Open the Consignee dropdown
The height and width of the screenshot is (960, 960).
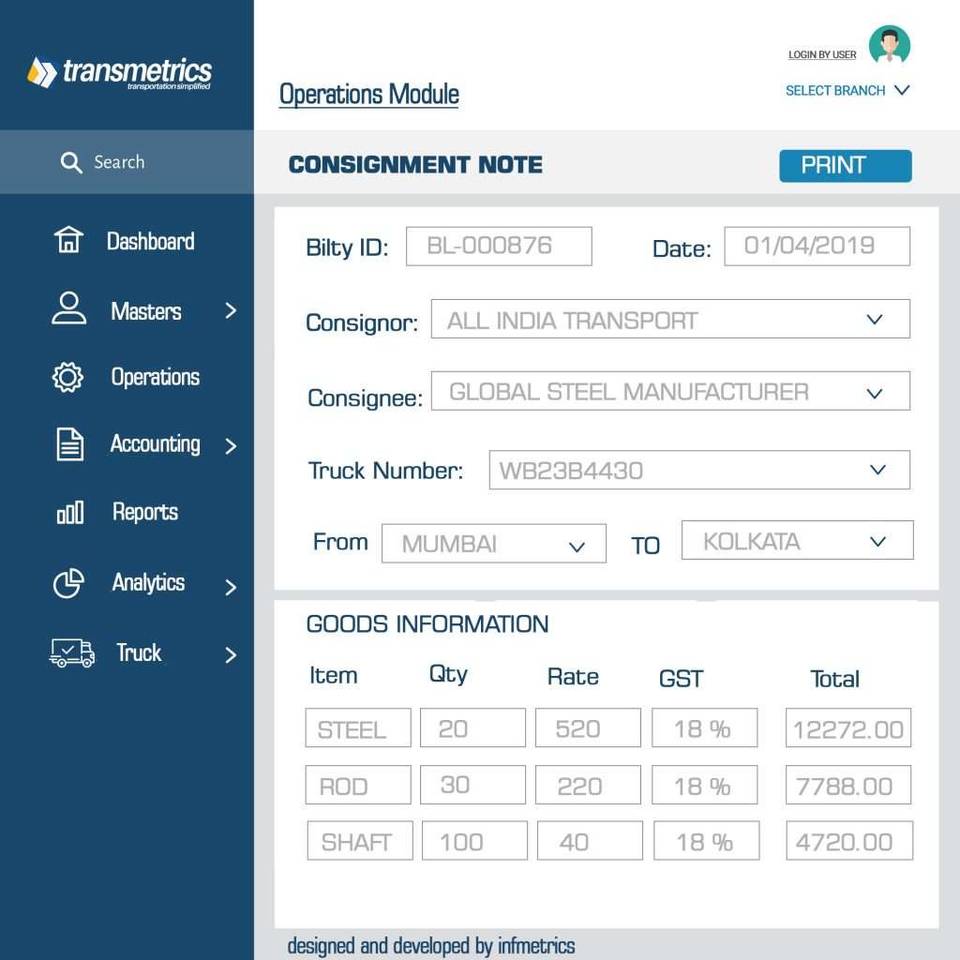pyautogui.click(x=670, y=391)
